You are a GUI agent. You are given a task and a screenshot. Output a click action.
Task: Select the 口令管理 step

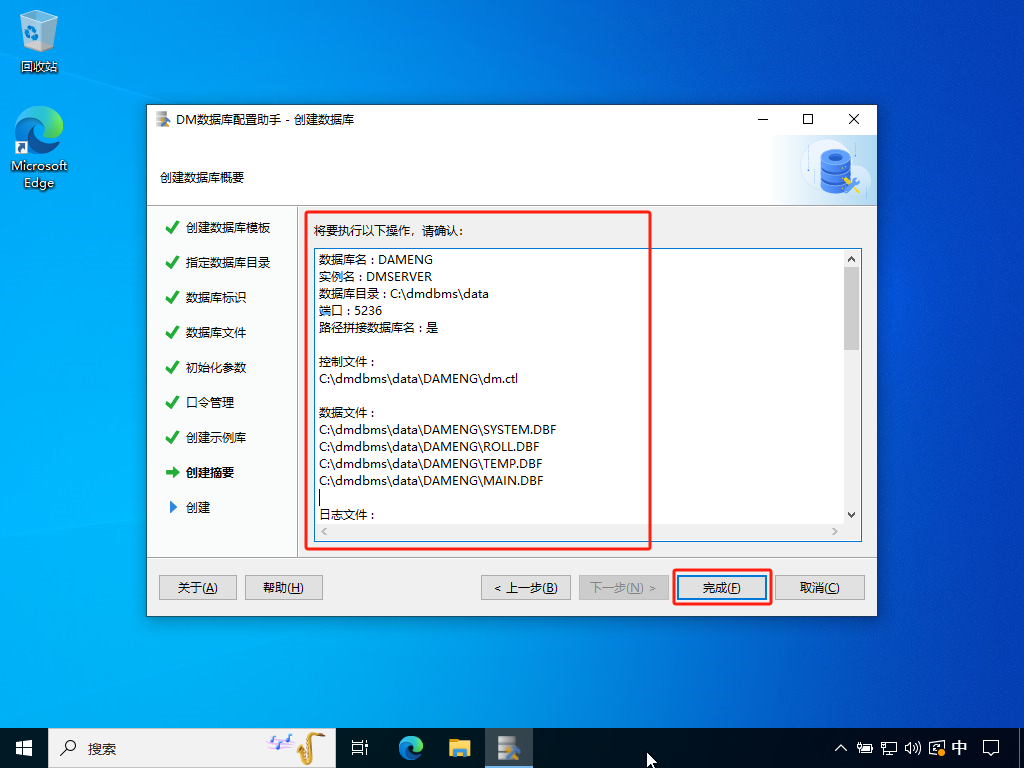click(x=210, y=402)
